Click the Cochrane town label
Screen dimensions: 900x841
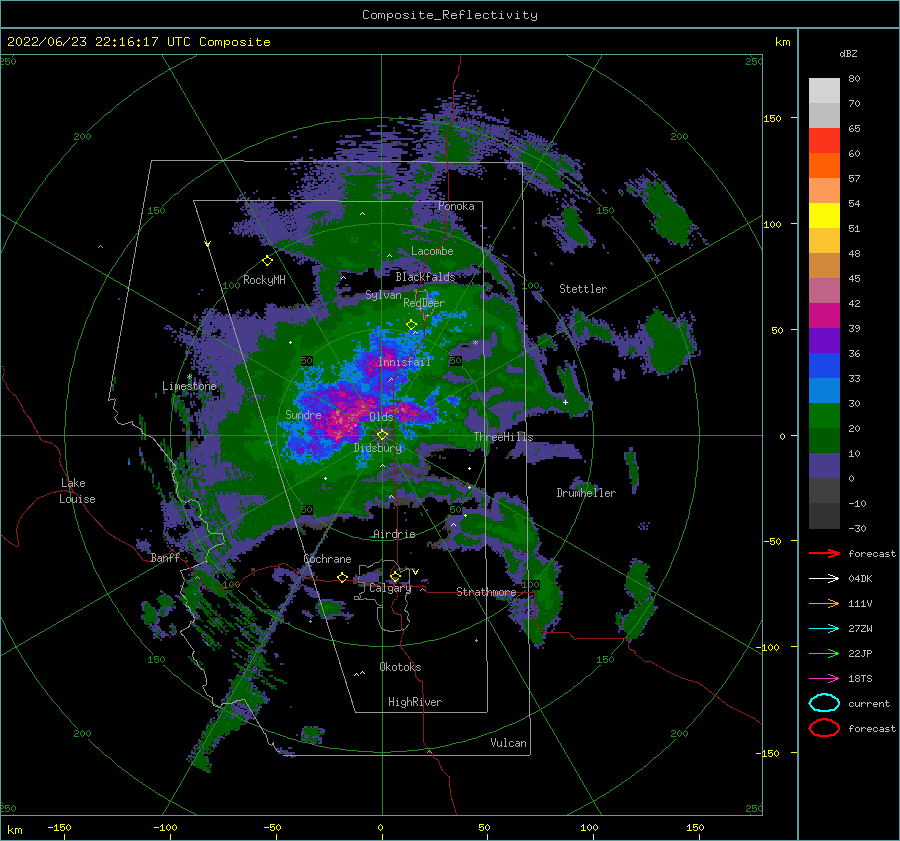pyautogui.click(x=327, y=559)
